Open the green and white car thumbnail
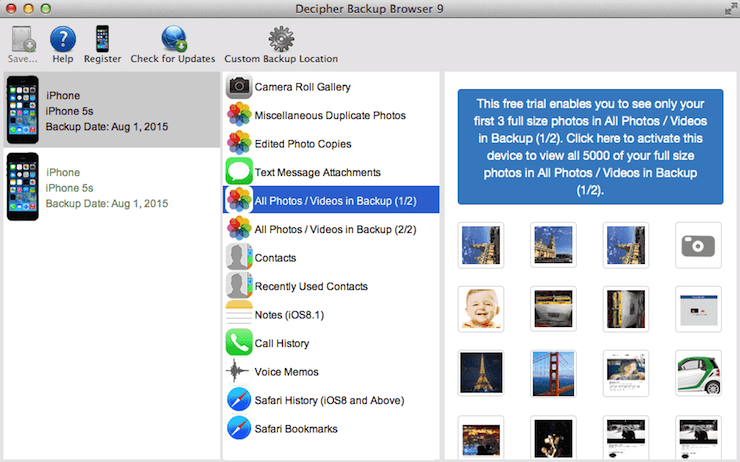This screenshot has width=740, height=462. (698, 373)
